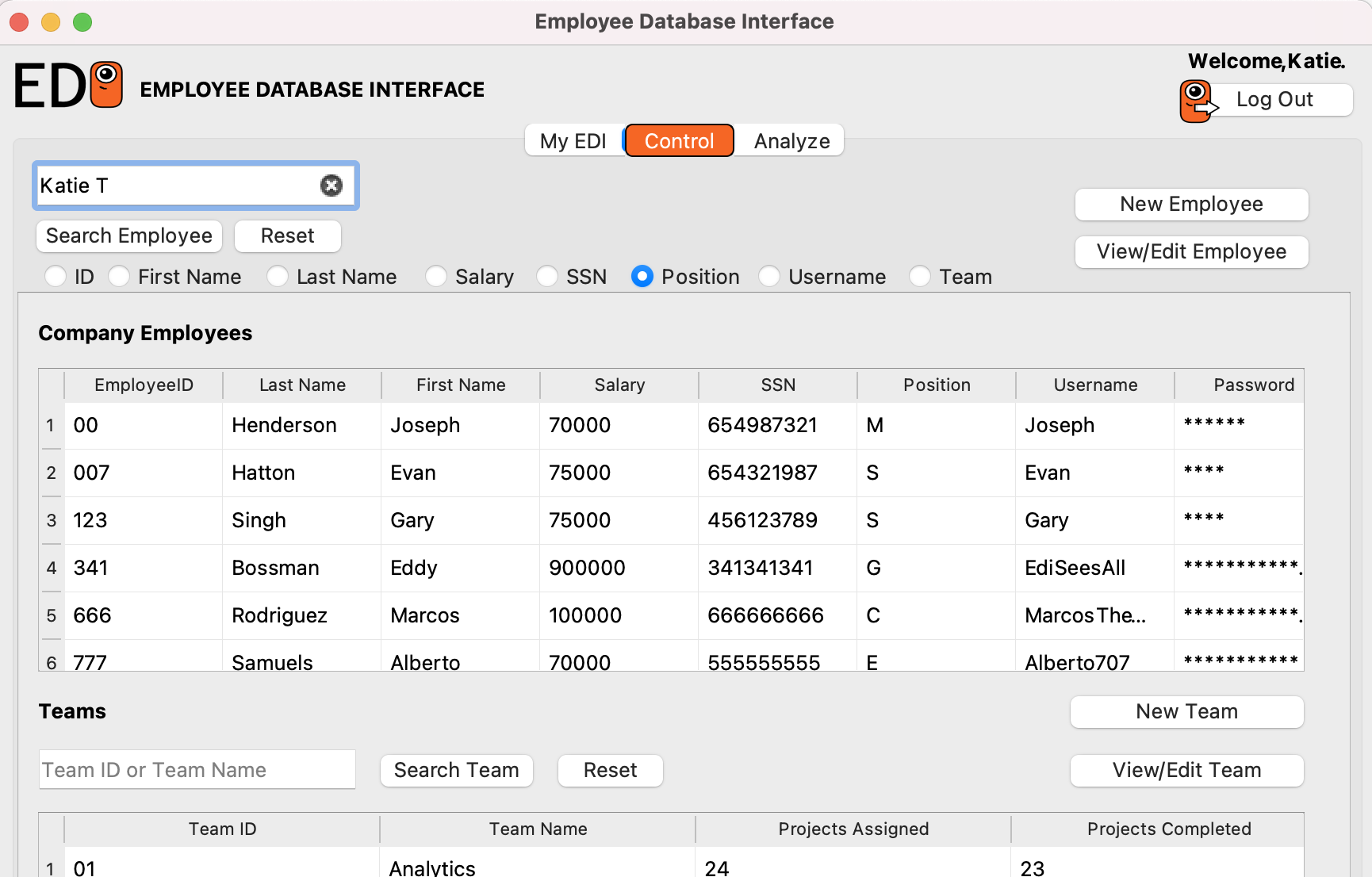Select the Last Name filter option
This screenshot has height=877, width=1372.
[x=278, y=276]
